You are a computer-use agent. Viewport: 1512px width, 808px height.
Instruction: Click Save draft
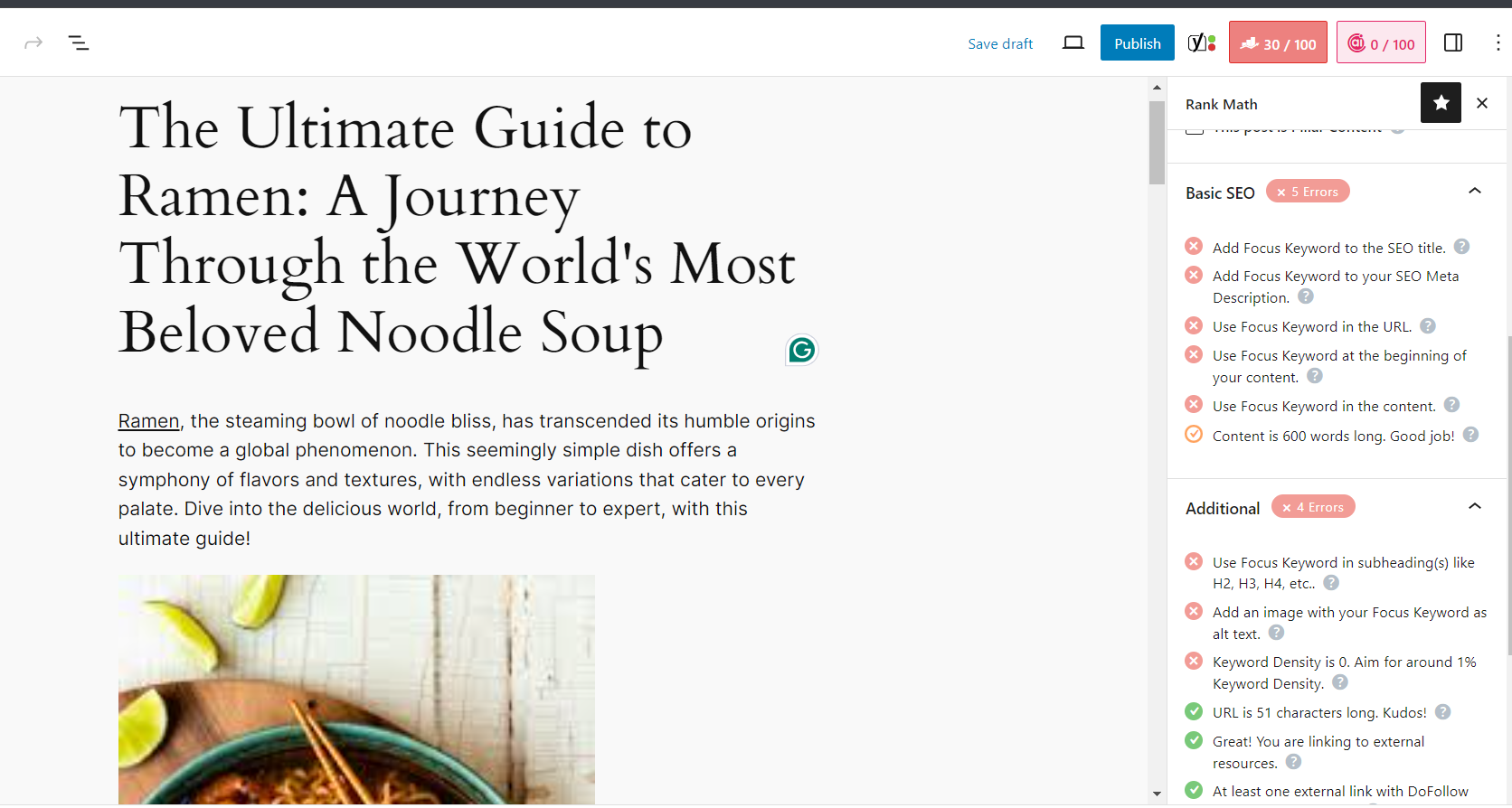point(1000,43)
